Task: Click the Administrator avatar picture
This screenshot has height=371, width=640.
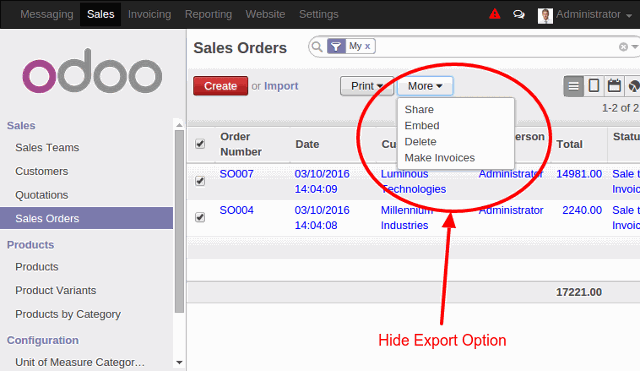Action: click(x=545, y=16)
